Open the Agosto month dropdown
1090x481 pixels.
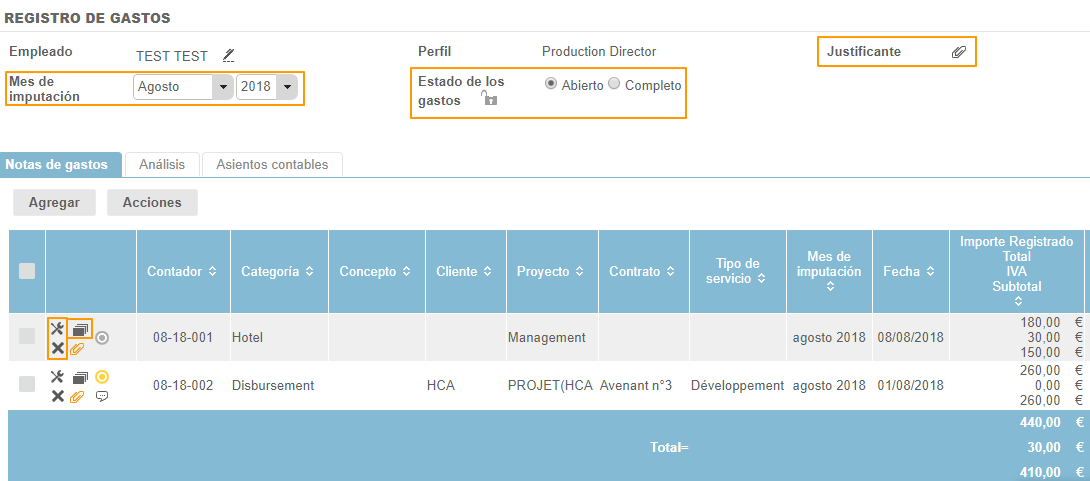point(221,87)
